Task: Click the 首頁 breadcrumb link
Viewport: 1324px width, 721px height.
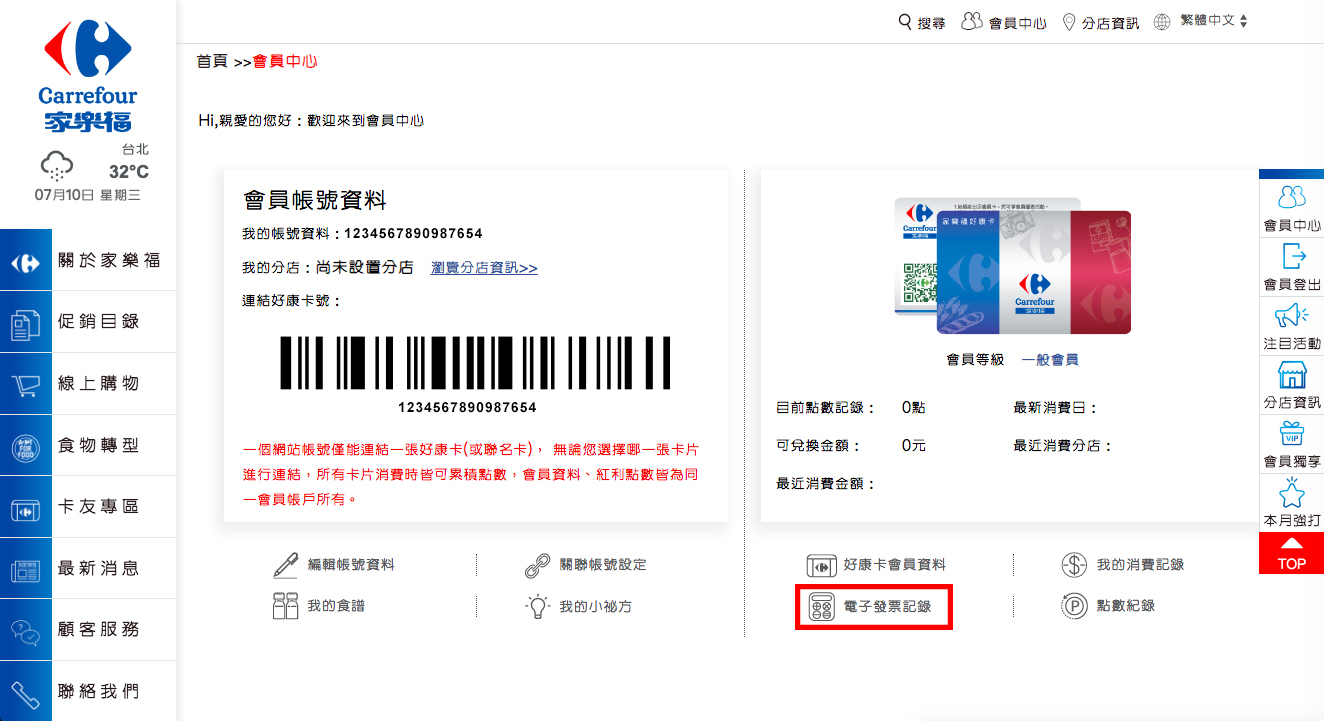Action: click(212, 61)
